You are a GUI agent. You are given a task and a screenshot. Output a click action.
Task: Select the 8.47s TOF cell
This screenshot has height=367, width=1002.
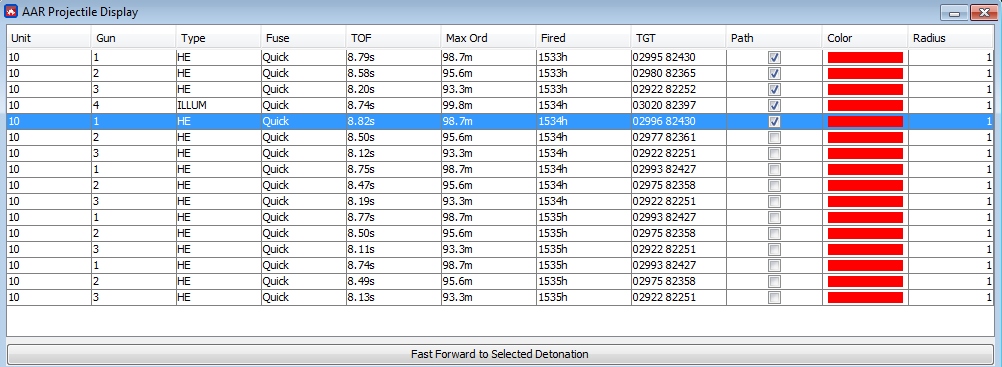point(393,185)
